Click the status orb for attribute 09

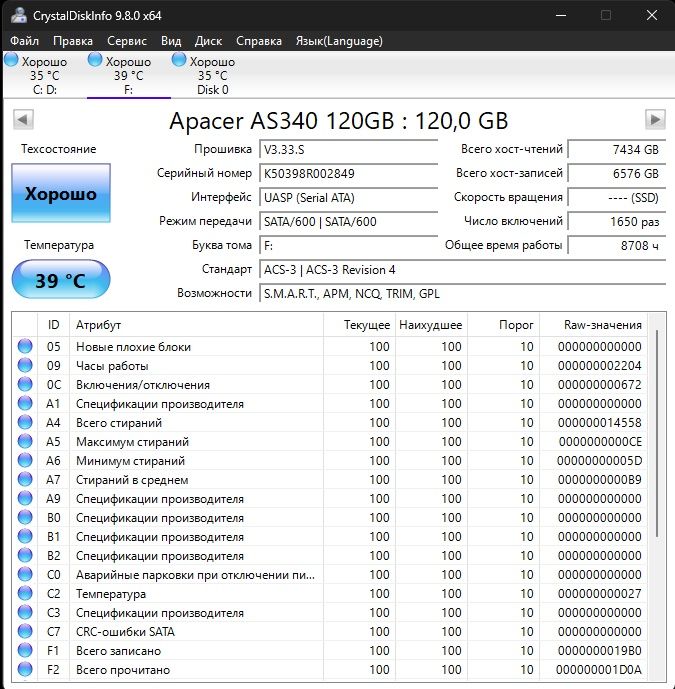point(25,365)
